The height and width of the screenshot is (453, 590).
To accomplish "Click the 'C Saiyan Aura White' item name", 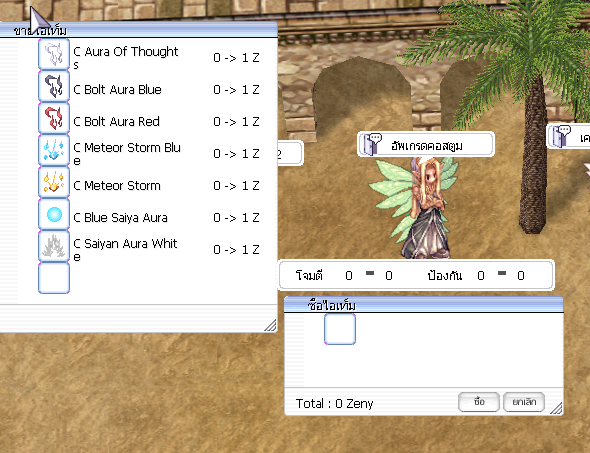I will (x=125, y=249).
